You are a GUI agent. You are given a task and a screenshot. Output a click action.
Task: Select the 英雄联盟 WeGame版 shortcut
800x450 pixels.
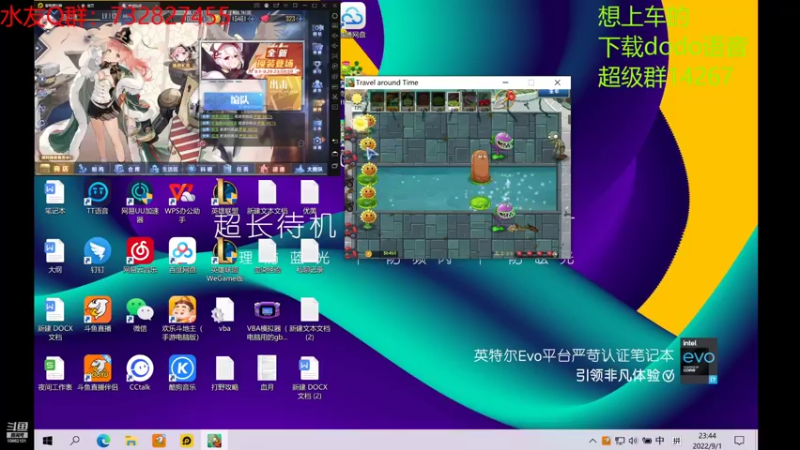point(224,259)
